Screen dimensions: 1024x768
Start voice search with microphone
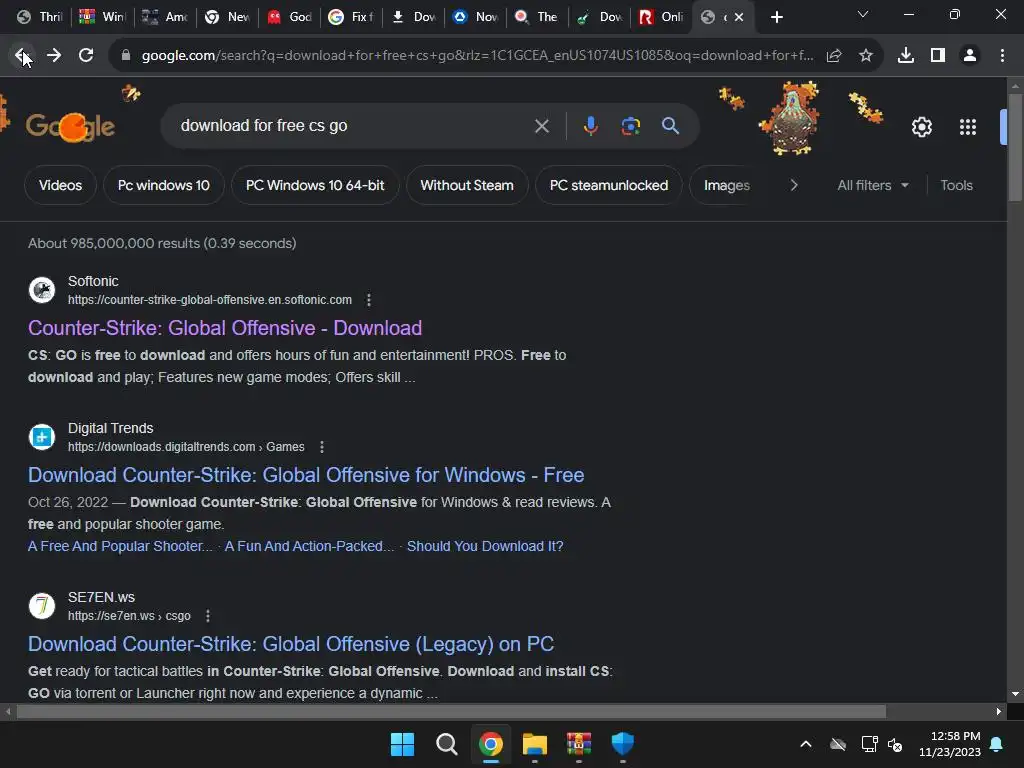point(590,126)
